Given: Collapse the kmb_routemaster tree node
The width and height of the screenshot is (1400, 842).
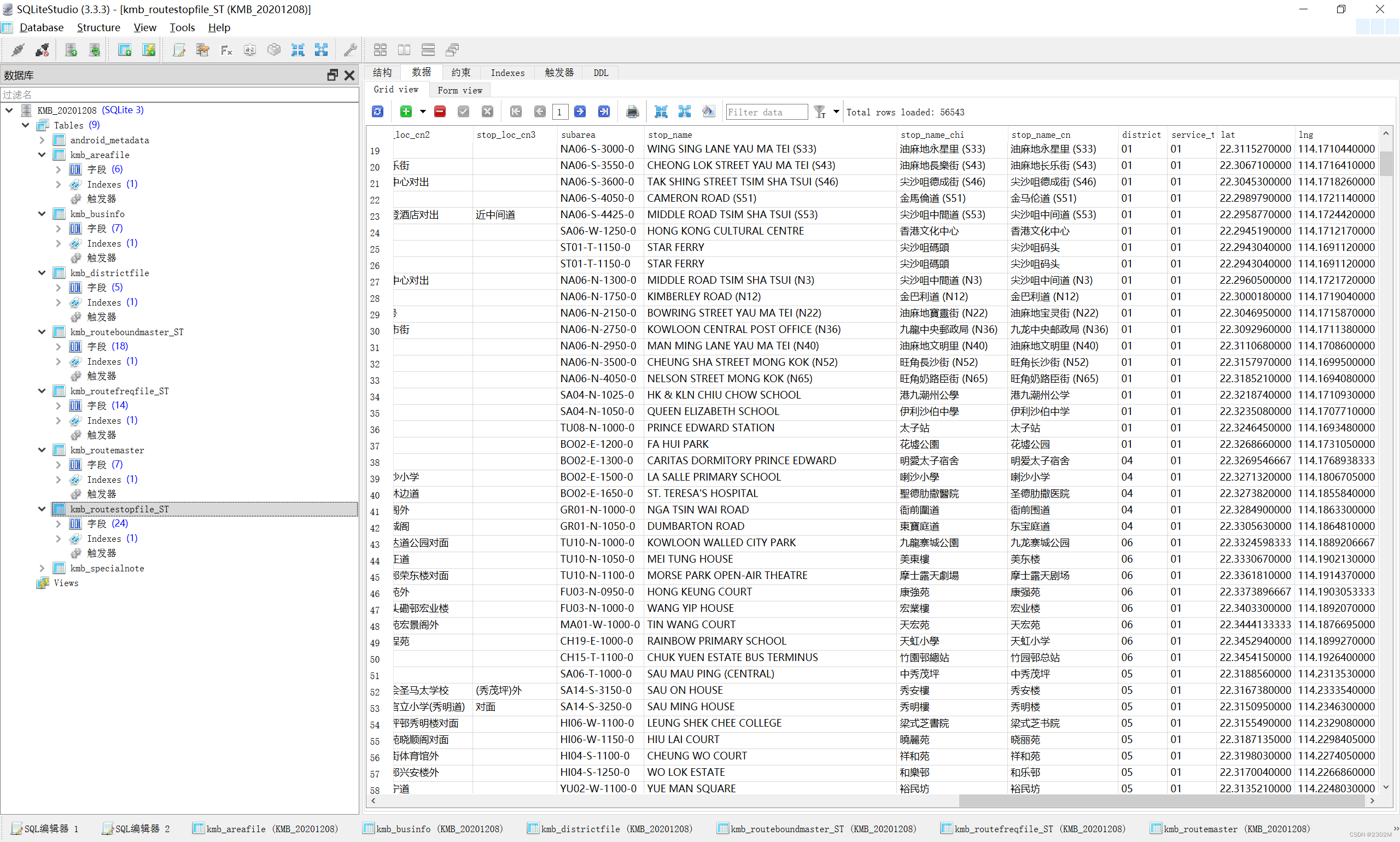Looking at the screenshot, I should coord(42,450).
